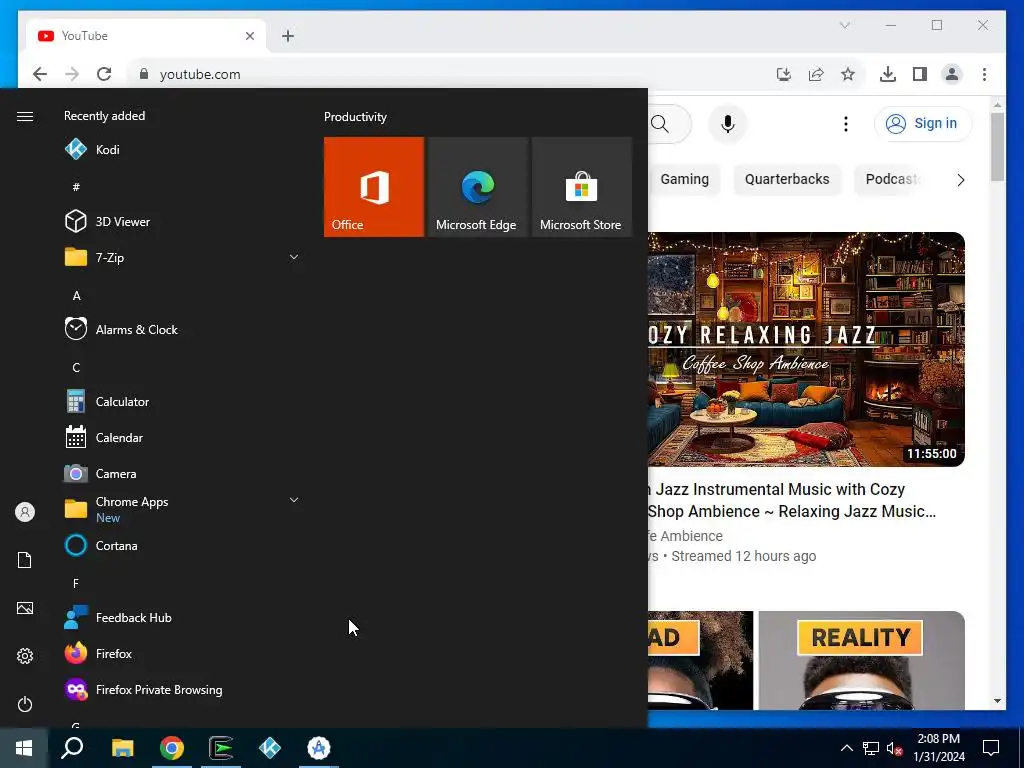The height and width of the screenshot is (768, 1024).
Task: Select the Podcasts category chip
Action: click(891, 179)
